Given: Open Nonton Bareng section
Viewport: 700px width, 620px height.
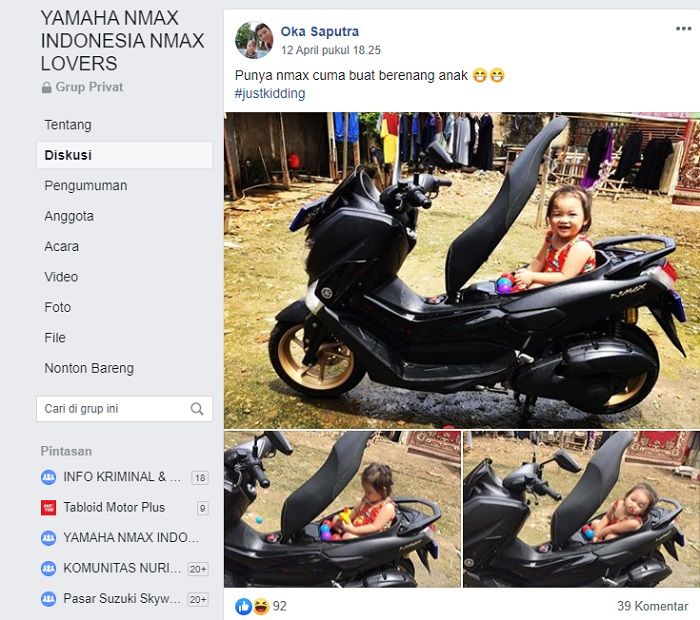Looking at the screenshot, I should point(89,368).
